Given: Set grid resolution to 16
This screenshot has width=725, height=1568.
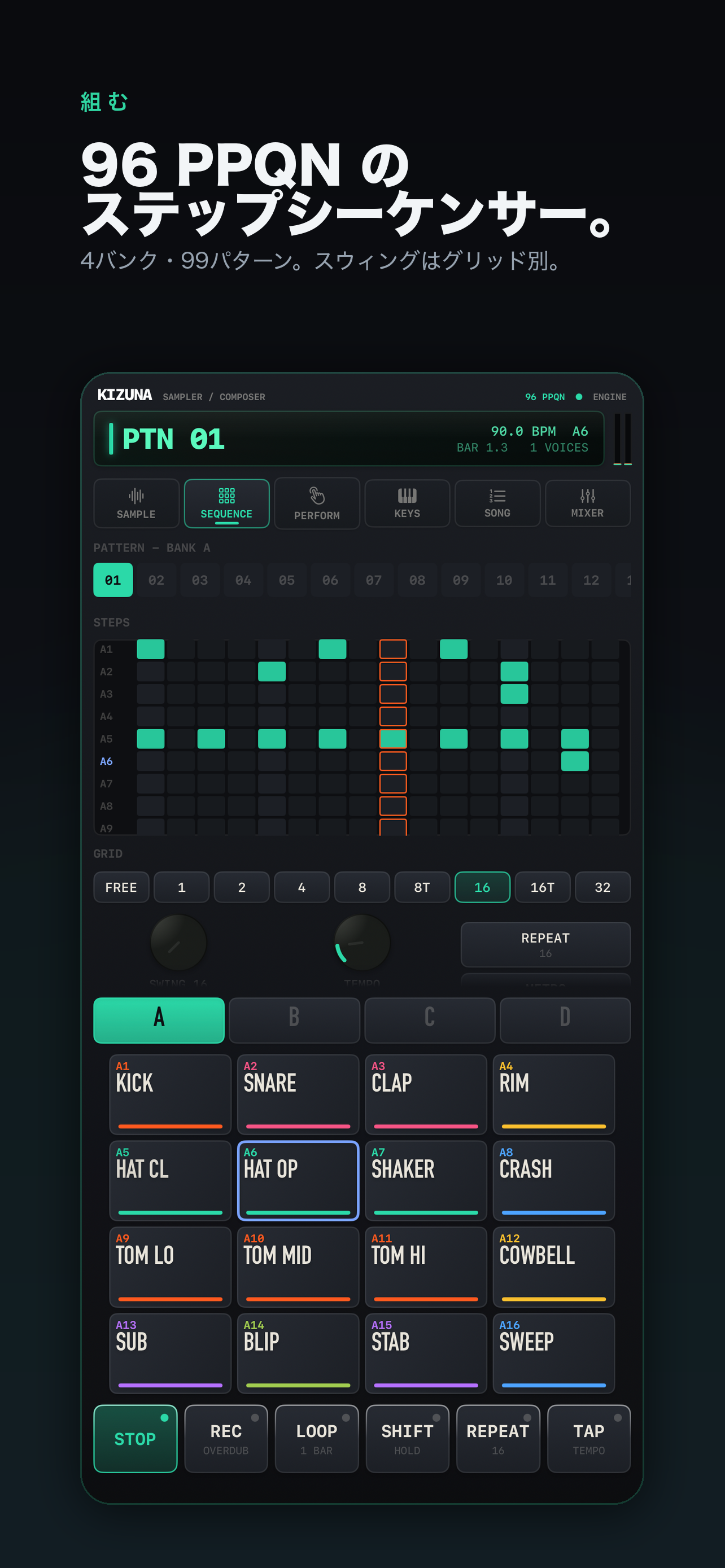Looking at the screenshot, I should coord(482,887).
